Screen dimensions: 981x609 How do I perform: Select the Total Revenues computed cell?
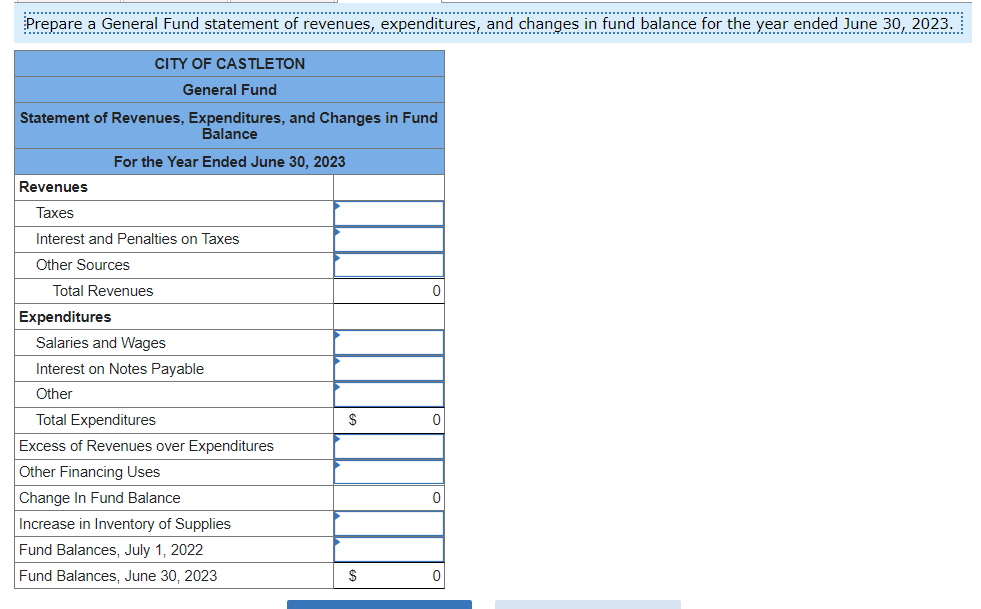point(388,290)
